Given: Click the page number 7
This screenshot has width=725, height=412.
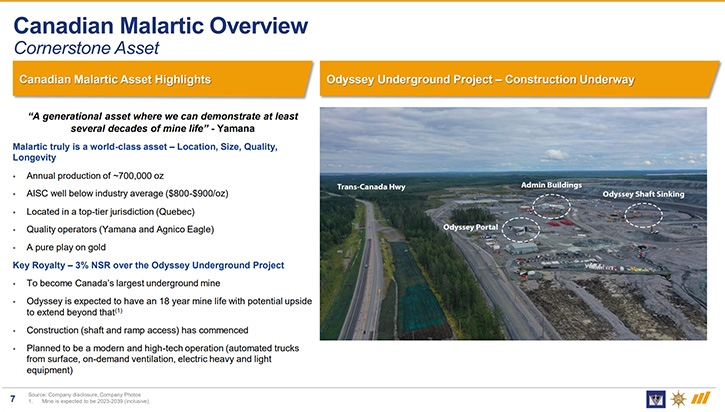Looking at the screenshot, I should 13,398.
